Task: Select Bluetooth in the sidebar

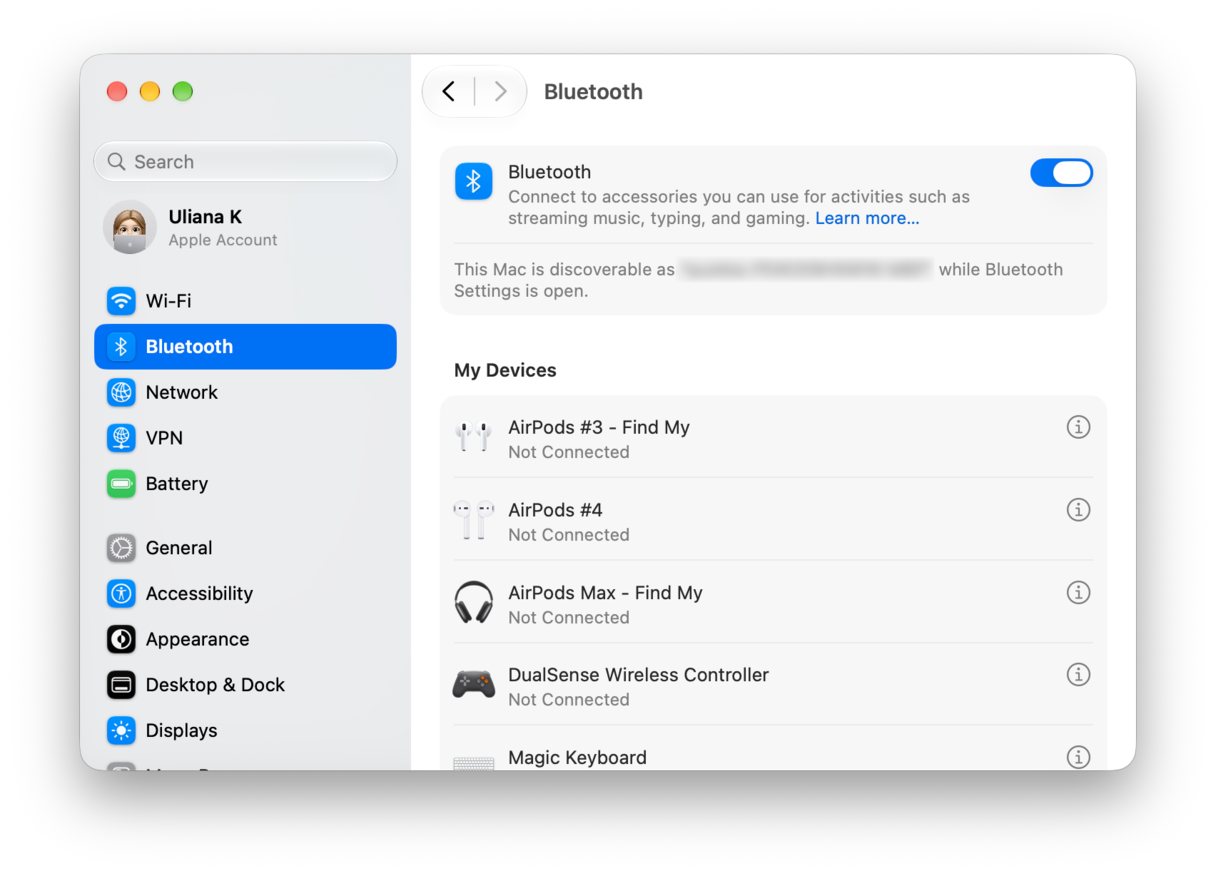Action: click(245, 347)
